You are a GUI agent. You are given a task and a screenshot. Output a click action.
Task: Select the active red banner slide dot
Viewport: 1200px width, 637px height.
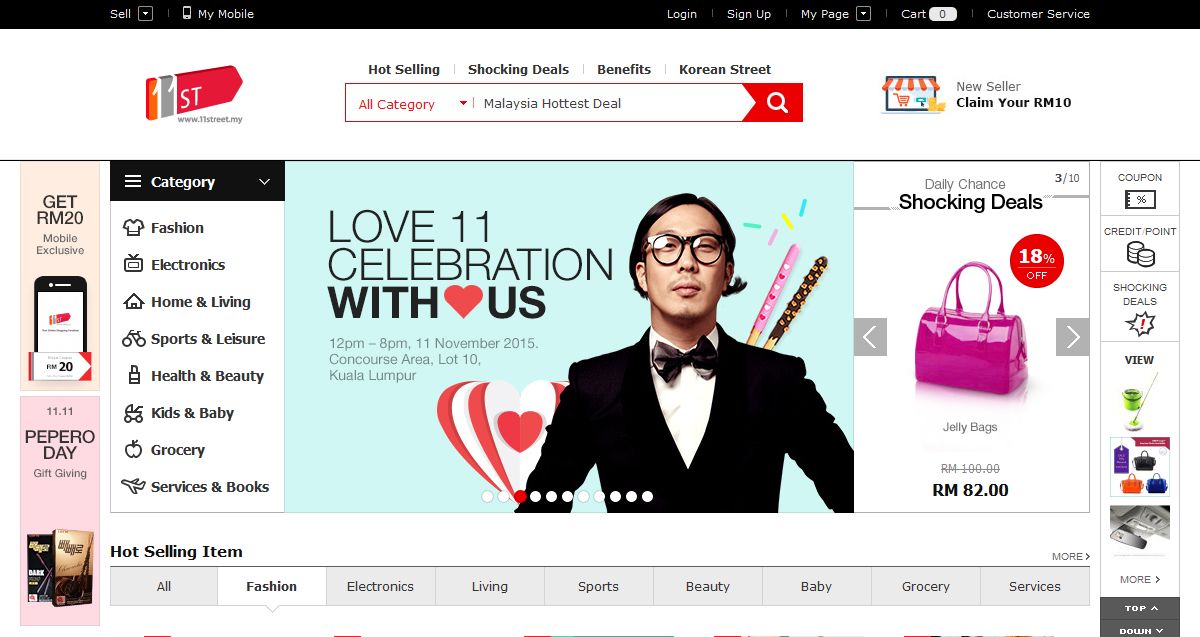[x=519, y=496]
